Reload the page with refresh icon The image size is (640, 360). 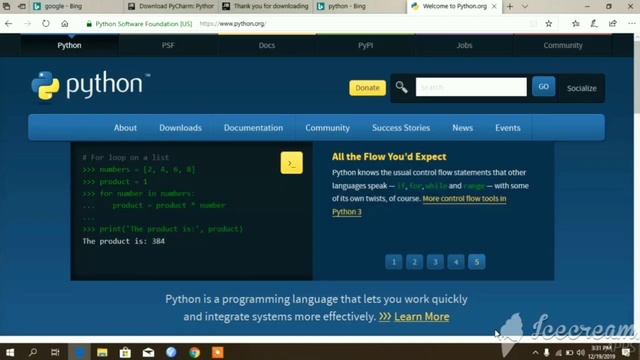point(46,24)
